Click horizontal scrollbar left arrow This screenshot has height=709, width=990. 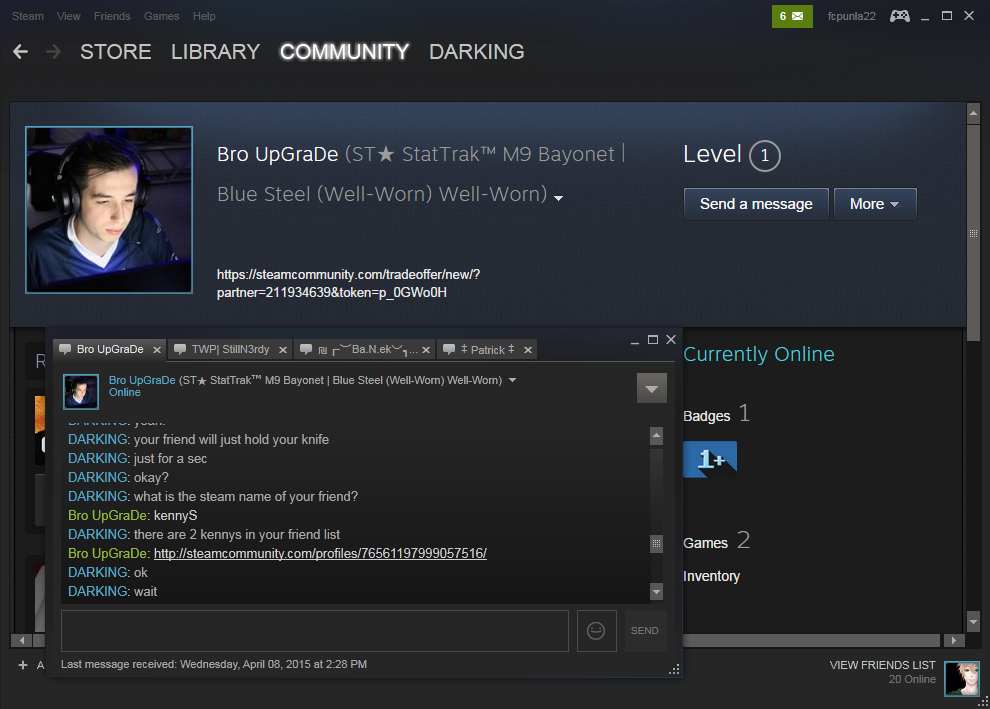22,640
